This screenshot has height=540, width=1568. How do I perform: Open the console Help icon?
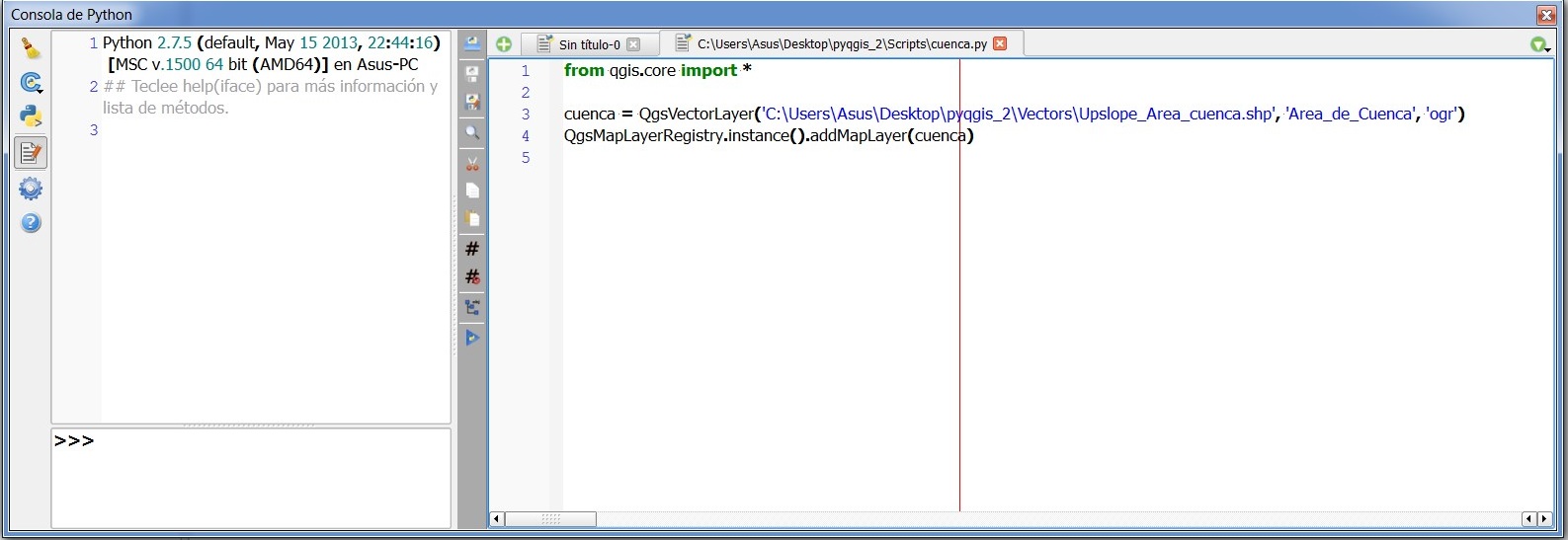31,223
